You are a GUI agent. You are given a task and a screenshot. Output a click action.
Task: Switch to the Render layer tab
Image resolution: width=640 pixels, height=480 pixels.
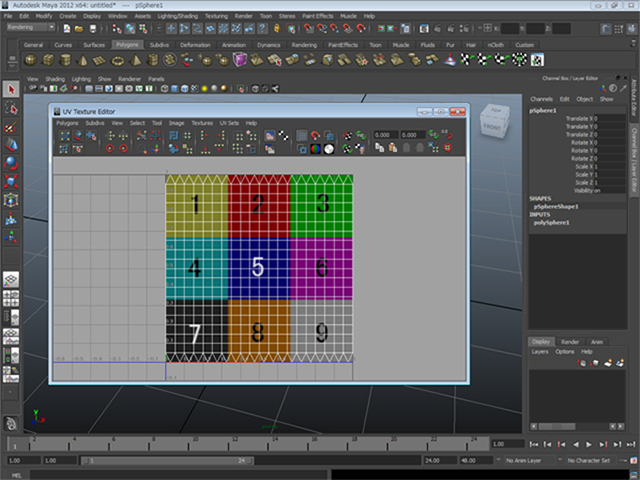[570, 342]
